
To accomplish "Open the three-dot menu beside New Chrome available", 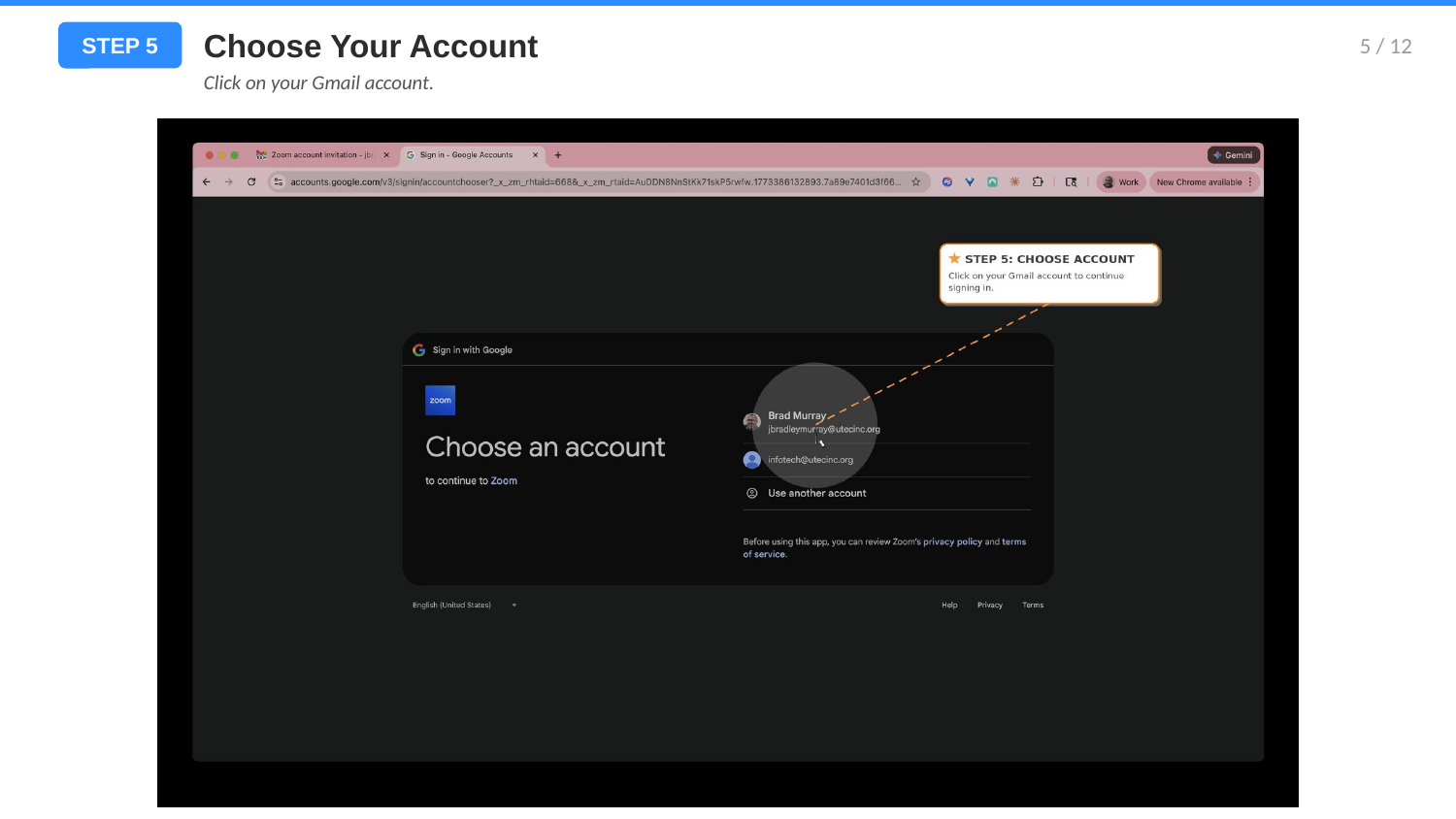I will point(1250,181).
